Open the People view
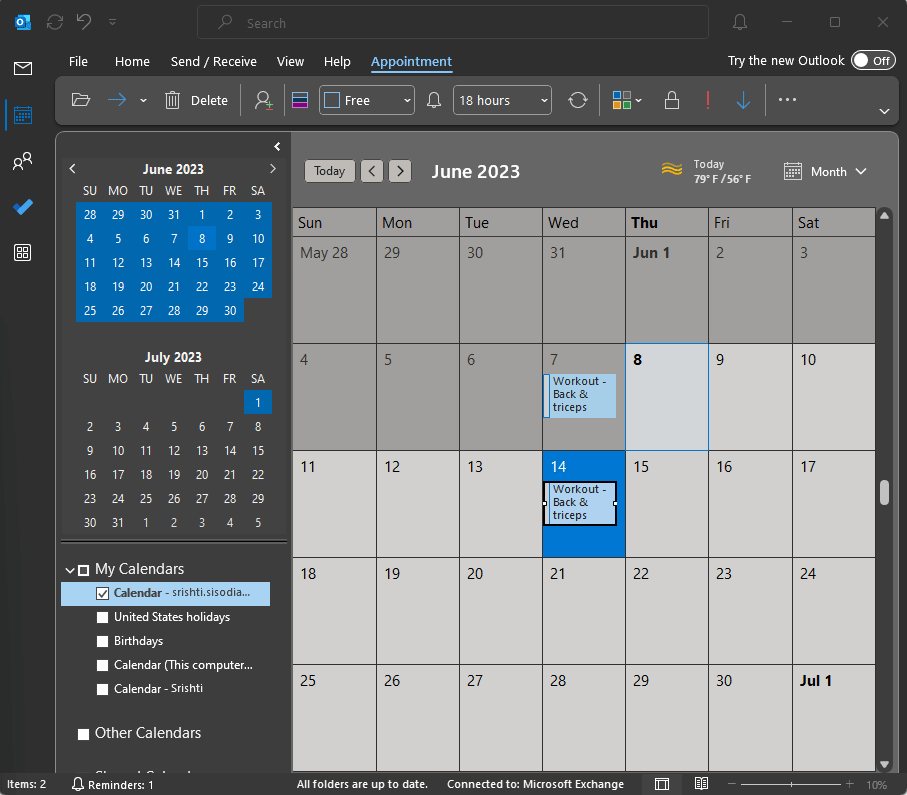907x795 pixels. tap(22, 161)
